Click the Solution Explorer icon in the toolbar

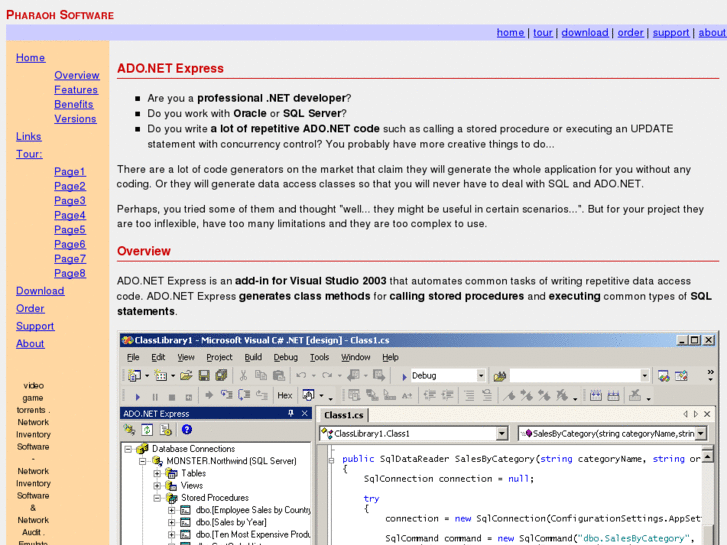point(663,376)
